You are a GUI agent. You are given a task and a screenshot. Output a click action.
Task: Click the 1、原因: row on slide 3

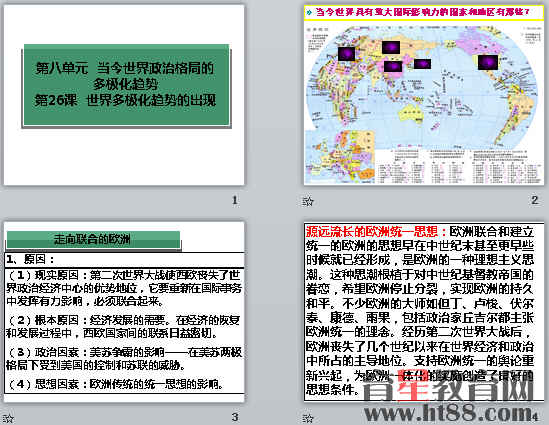point(124,259)
